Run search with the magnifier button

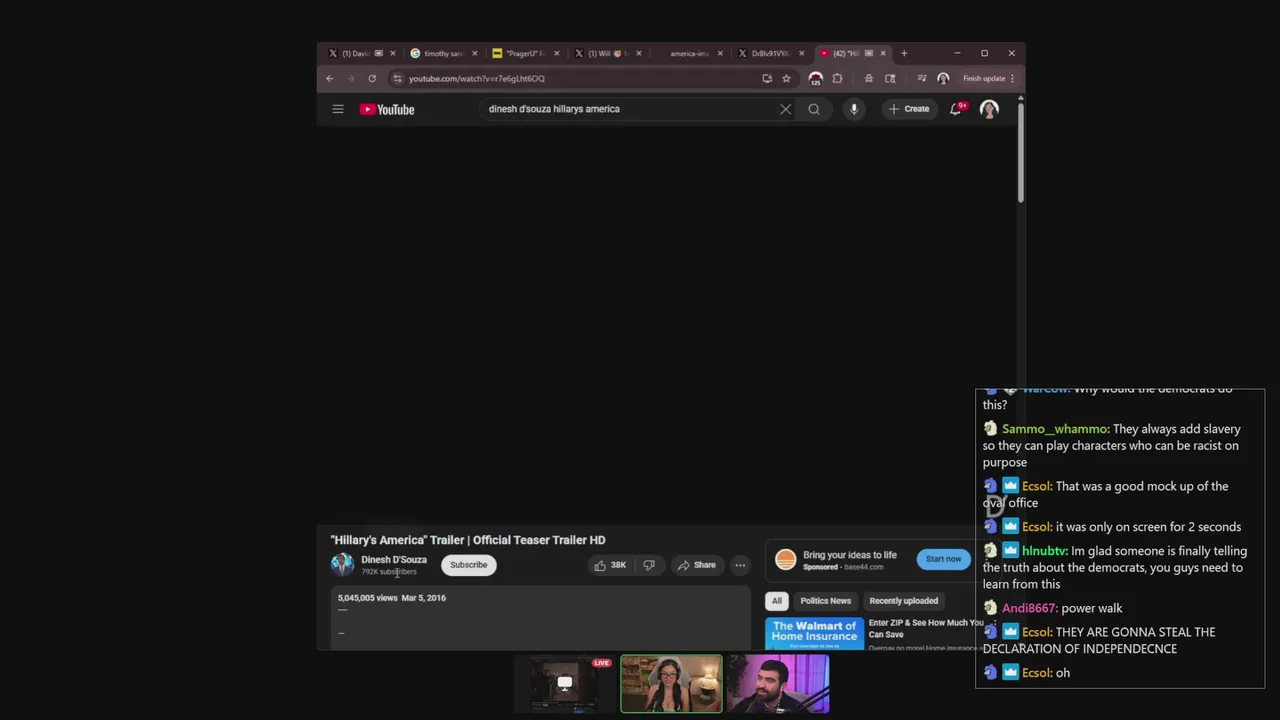(x=814, y=109)
